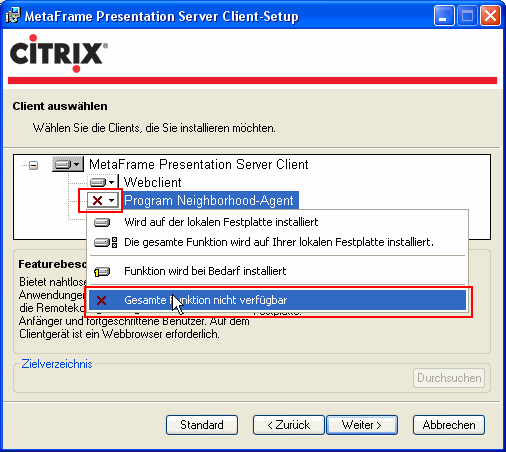
Task: Click the hard drive icon next to MetaFrame Presentation Server Client
Action: coord(63,164)
